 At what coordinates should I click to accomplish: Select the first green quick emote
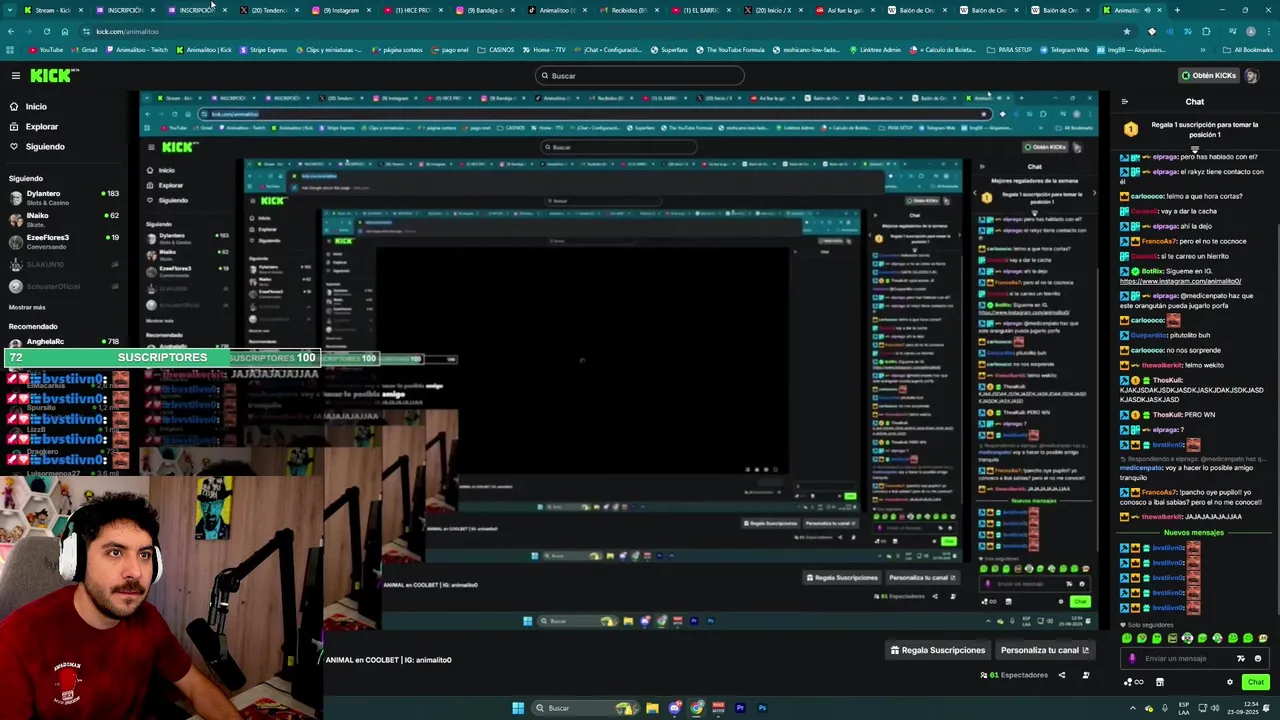[x=1127, y=639]
